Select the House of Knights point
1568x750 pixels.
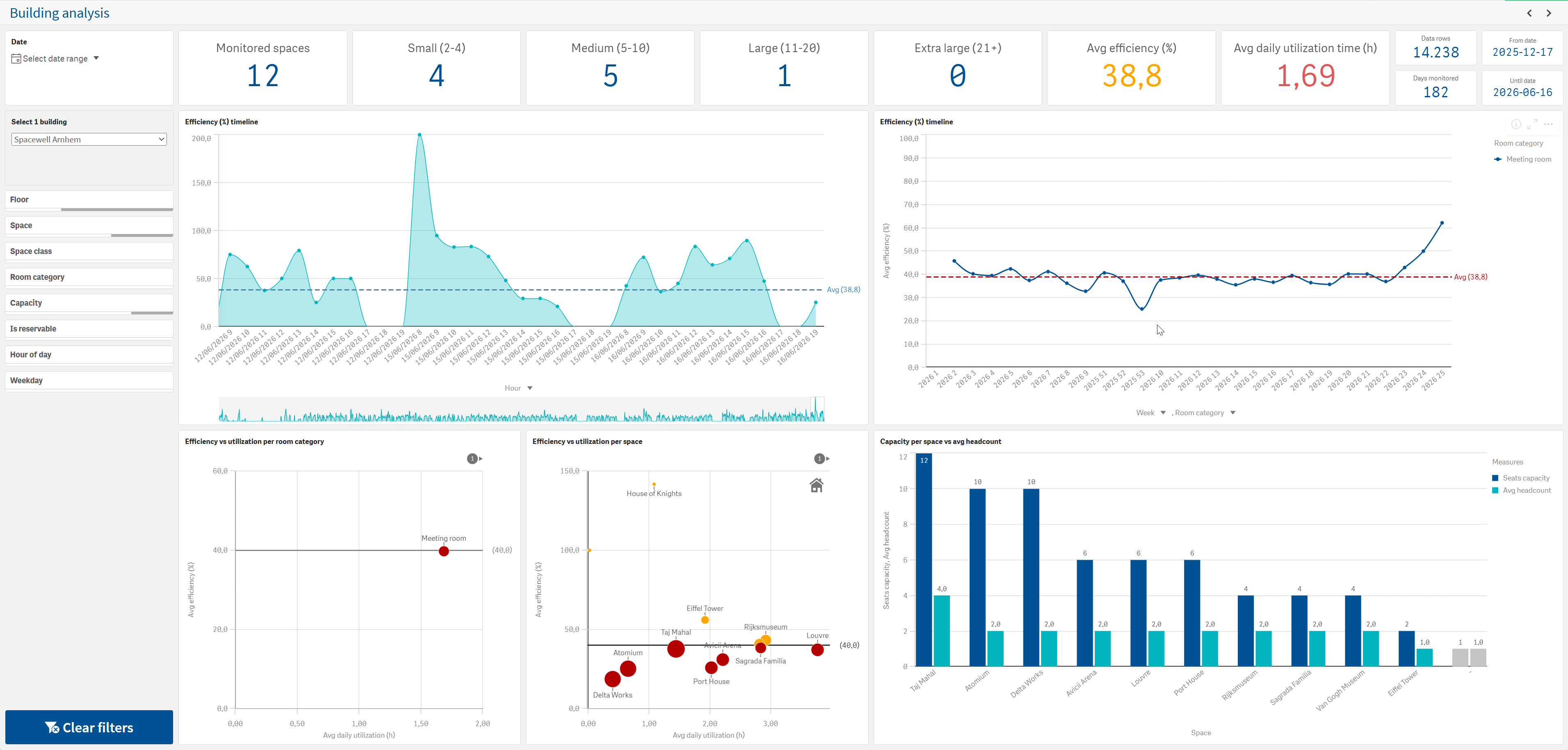click(x=654, y=485)
